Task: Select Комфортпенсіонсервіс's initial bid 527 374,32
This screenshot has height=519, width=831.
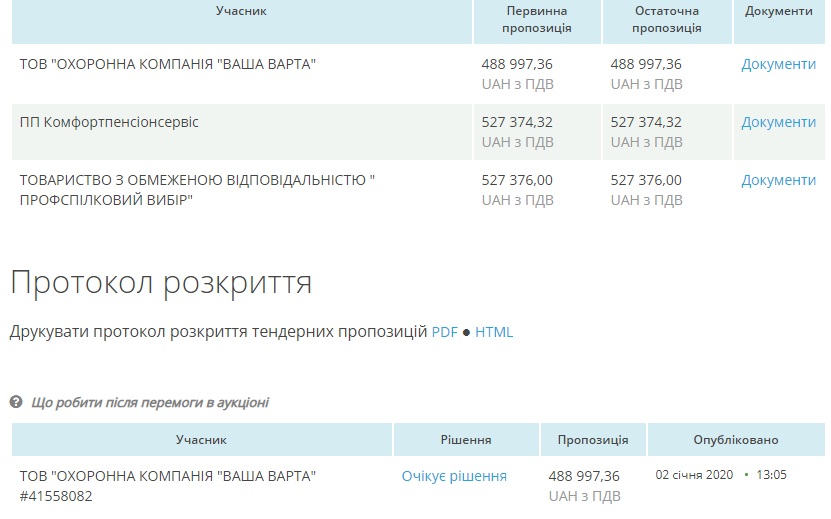Action: point(517,122)
